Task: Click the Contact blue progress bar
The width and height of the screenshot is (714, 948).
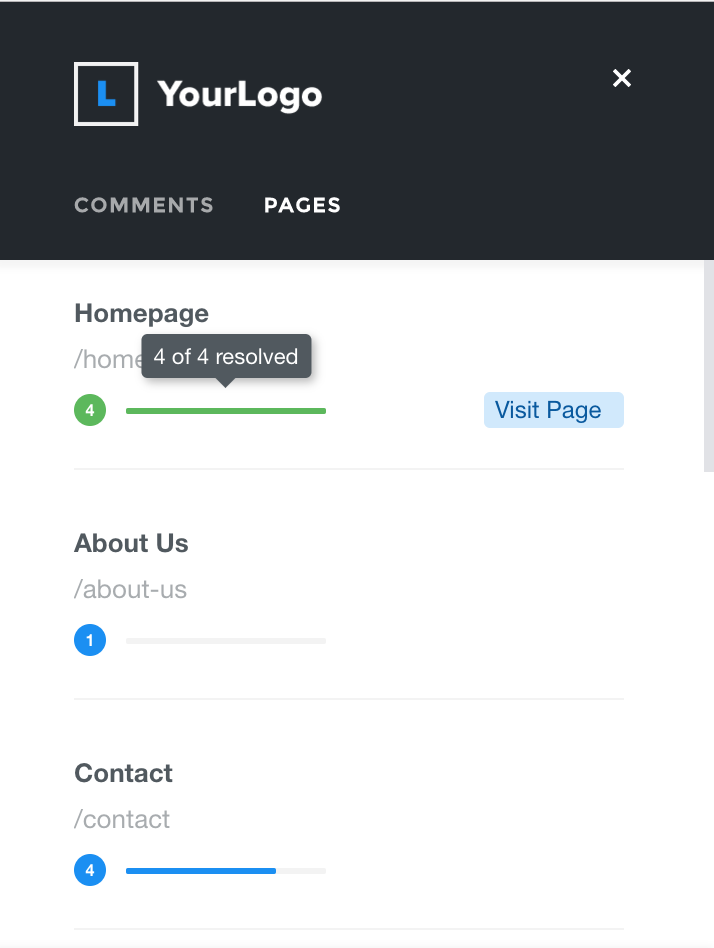Action: pos(226,871)
